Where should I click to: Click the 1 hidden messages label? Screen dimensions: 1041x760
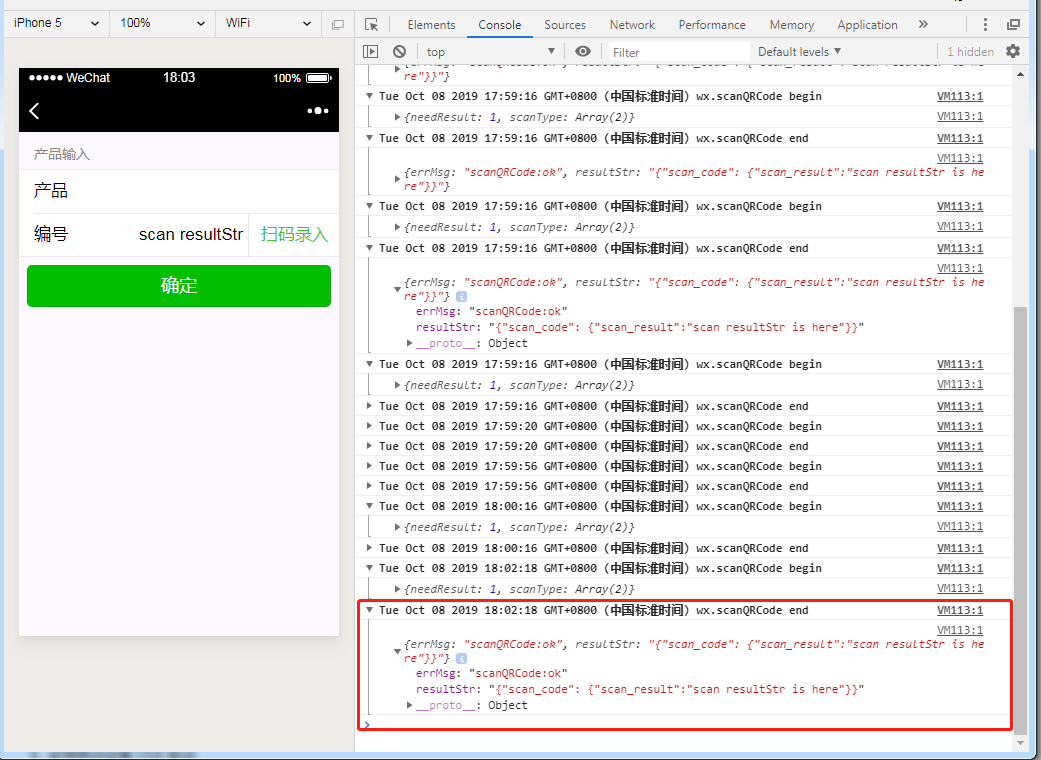coord(970,52)
